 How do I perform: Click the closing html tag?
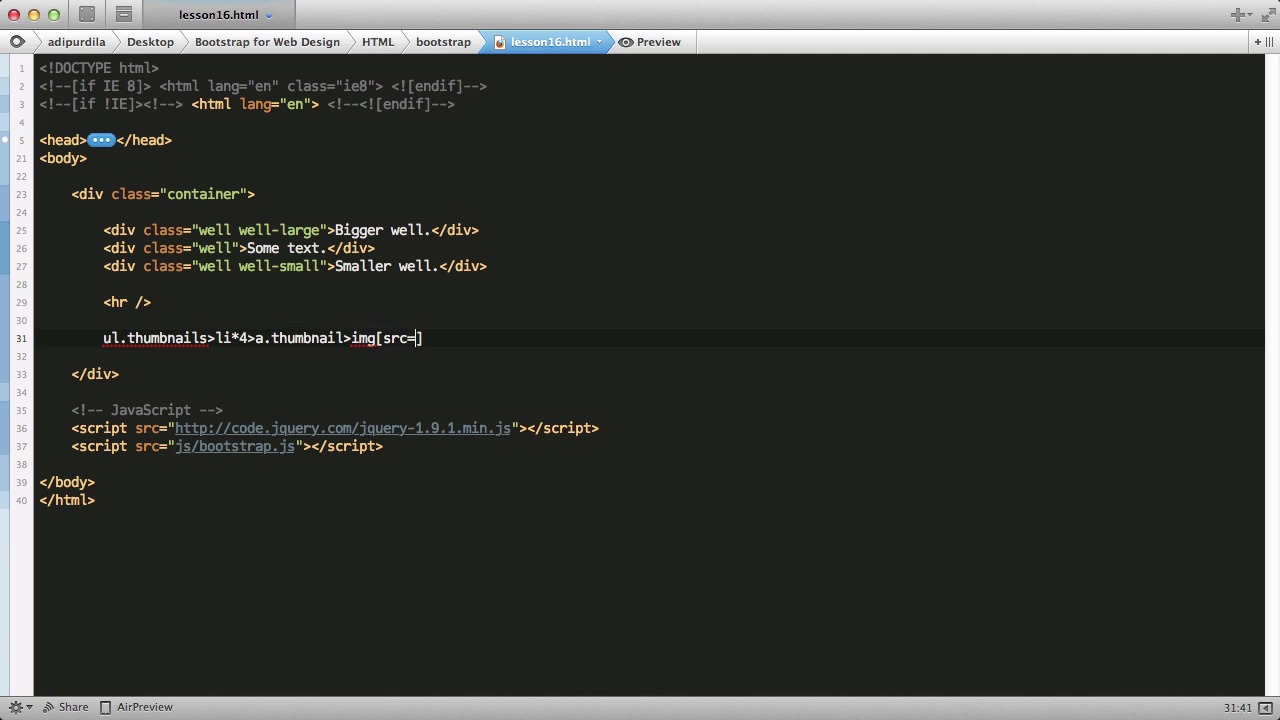click(67, 500)
